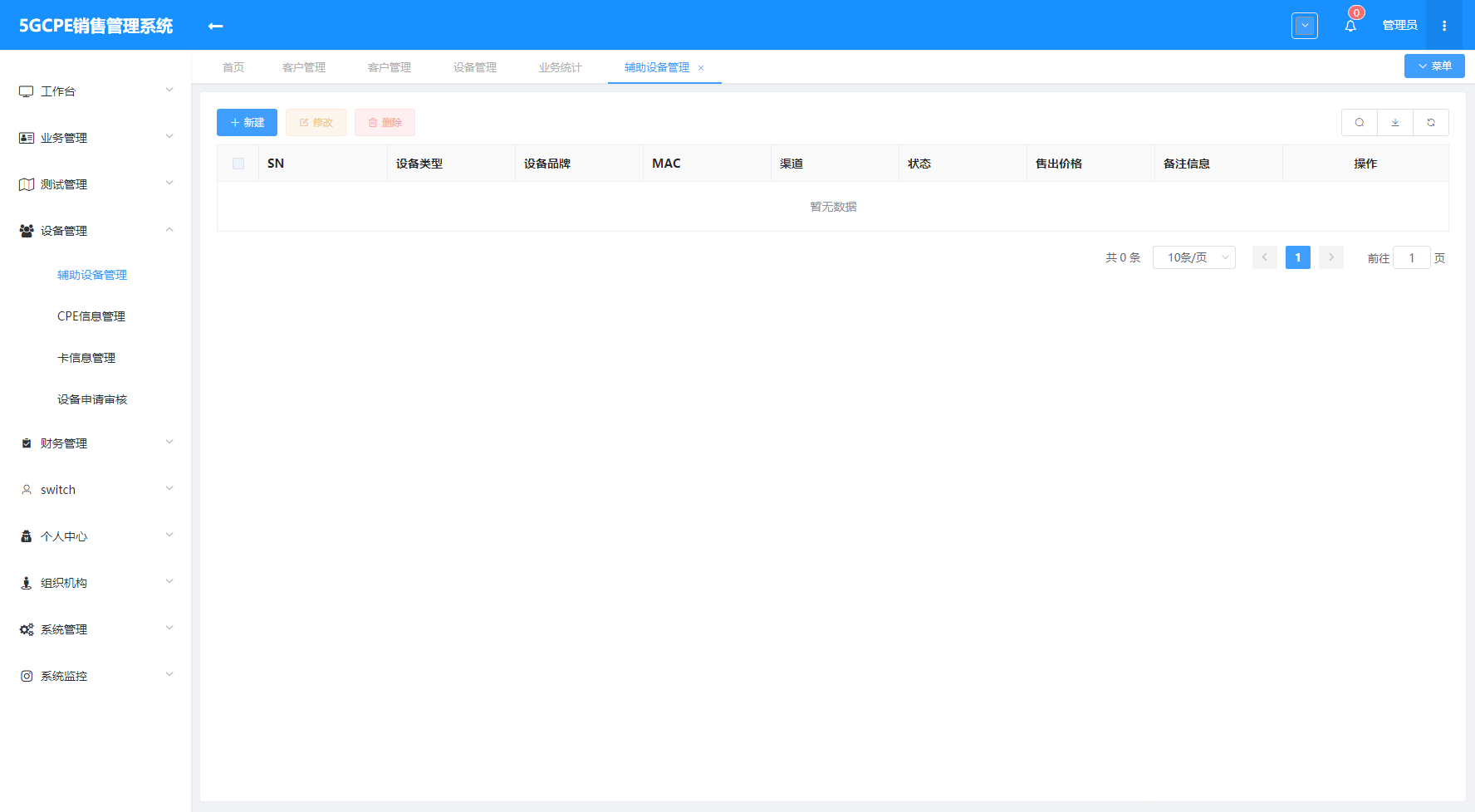The width and height of the screenshot is (1475, 812).
Task: Click the export/download icon above the table
Action: click(x=1395, y=122)
